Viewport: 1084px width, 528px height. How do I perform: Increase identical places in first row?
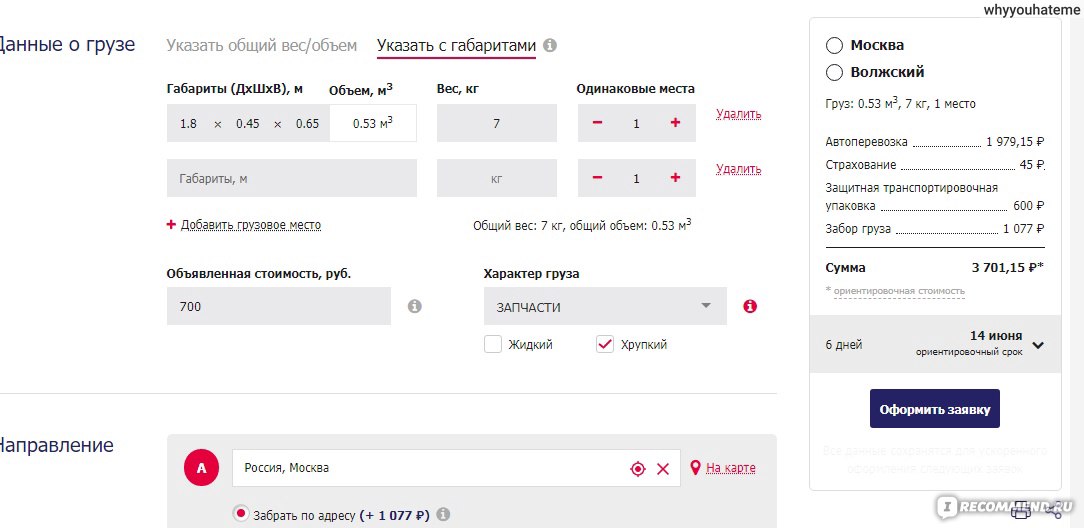[675, 123]
